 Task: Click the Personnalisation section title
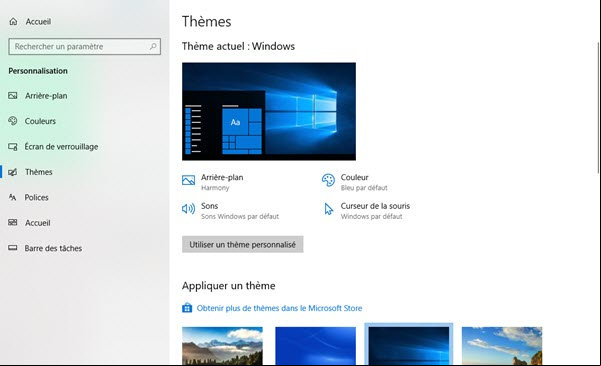click(x=38, y=71)
